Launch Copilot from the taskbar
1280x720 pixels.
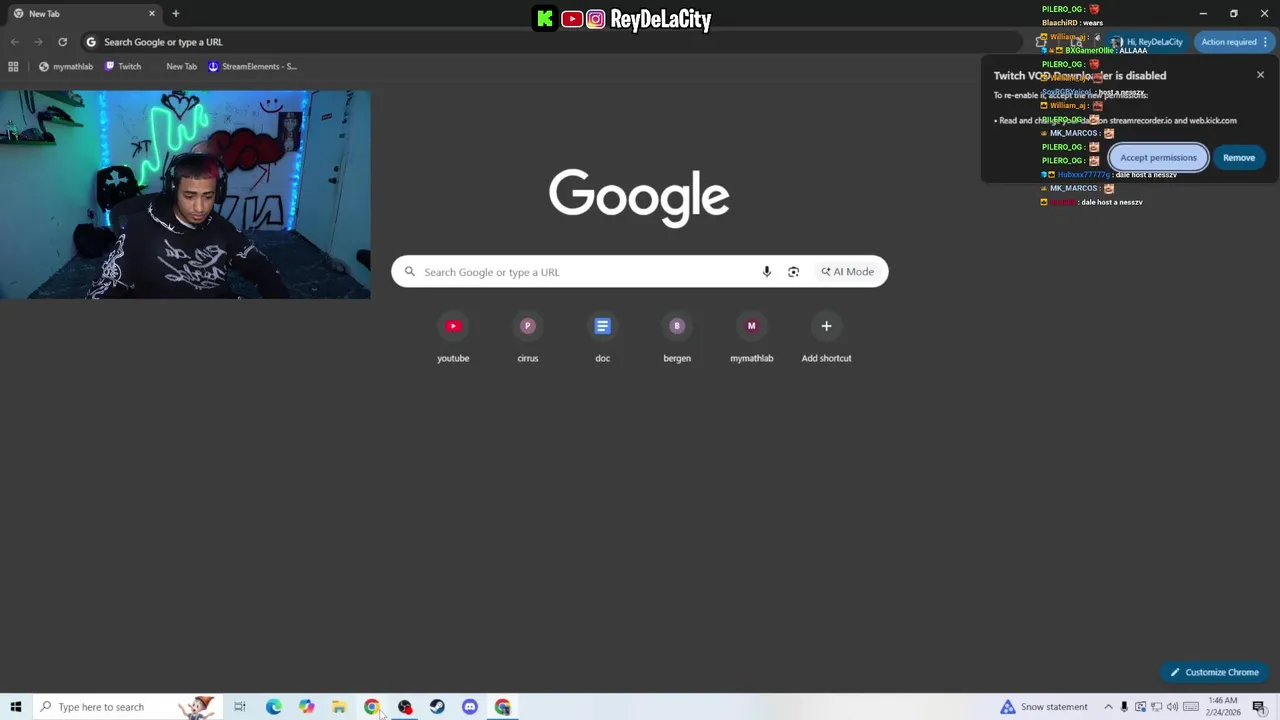(x=306, y=707)
